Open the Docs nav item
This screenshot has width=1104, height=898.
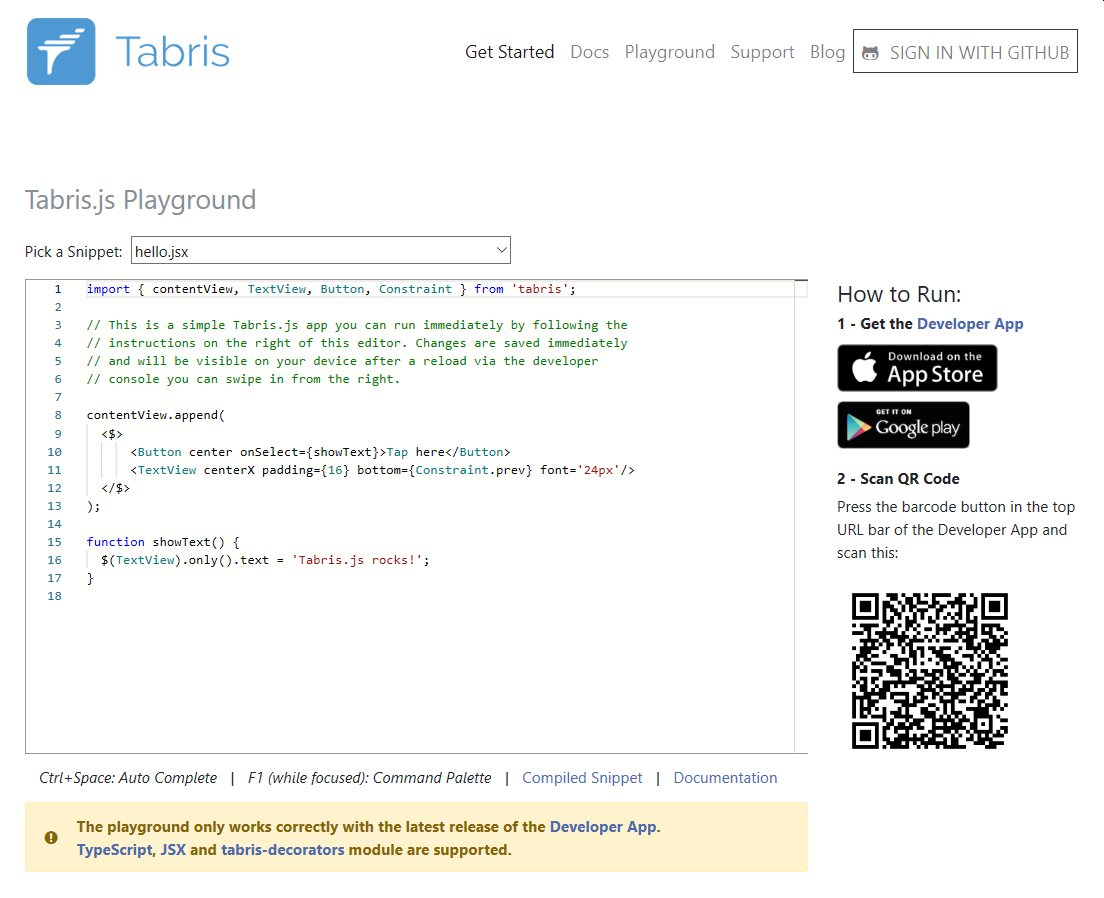click(589, 52)
